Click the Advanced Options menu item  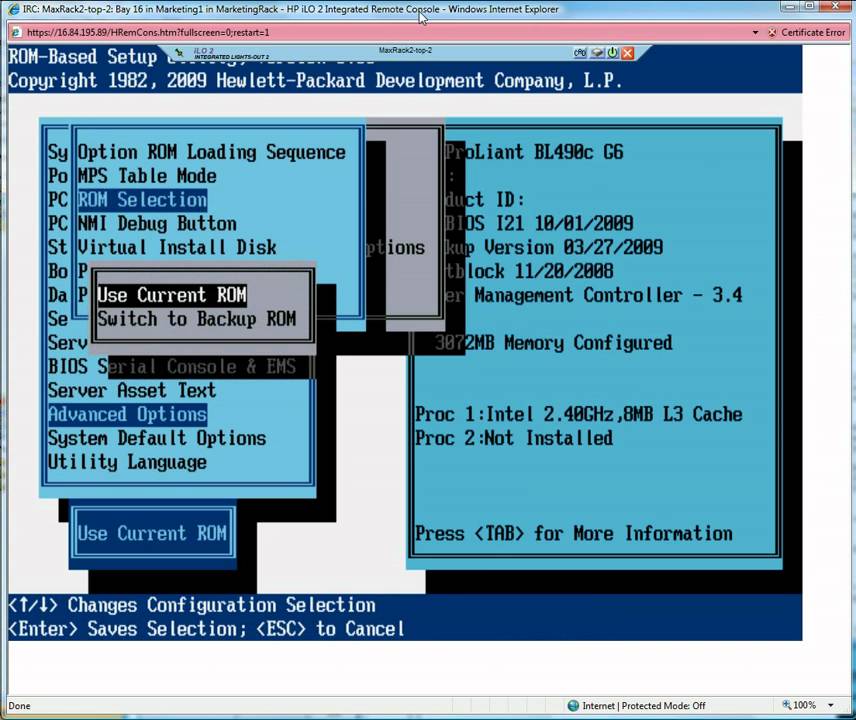tap(127, 414)
